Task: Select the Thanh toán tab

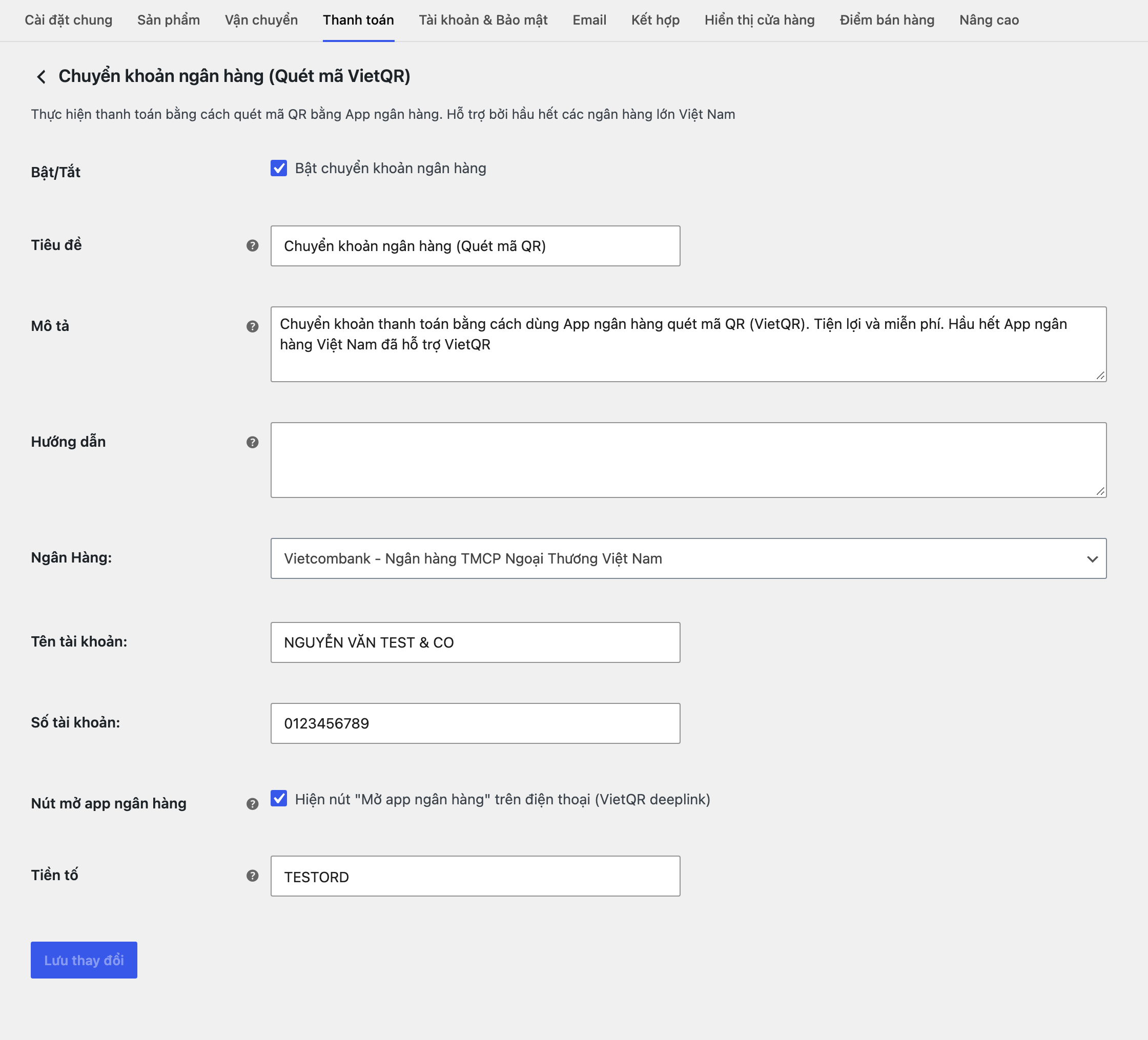Action: point(358,20)
